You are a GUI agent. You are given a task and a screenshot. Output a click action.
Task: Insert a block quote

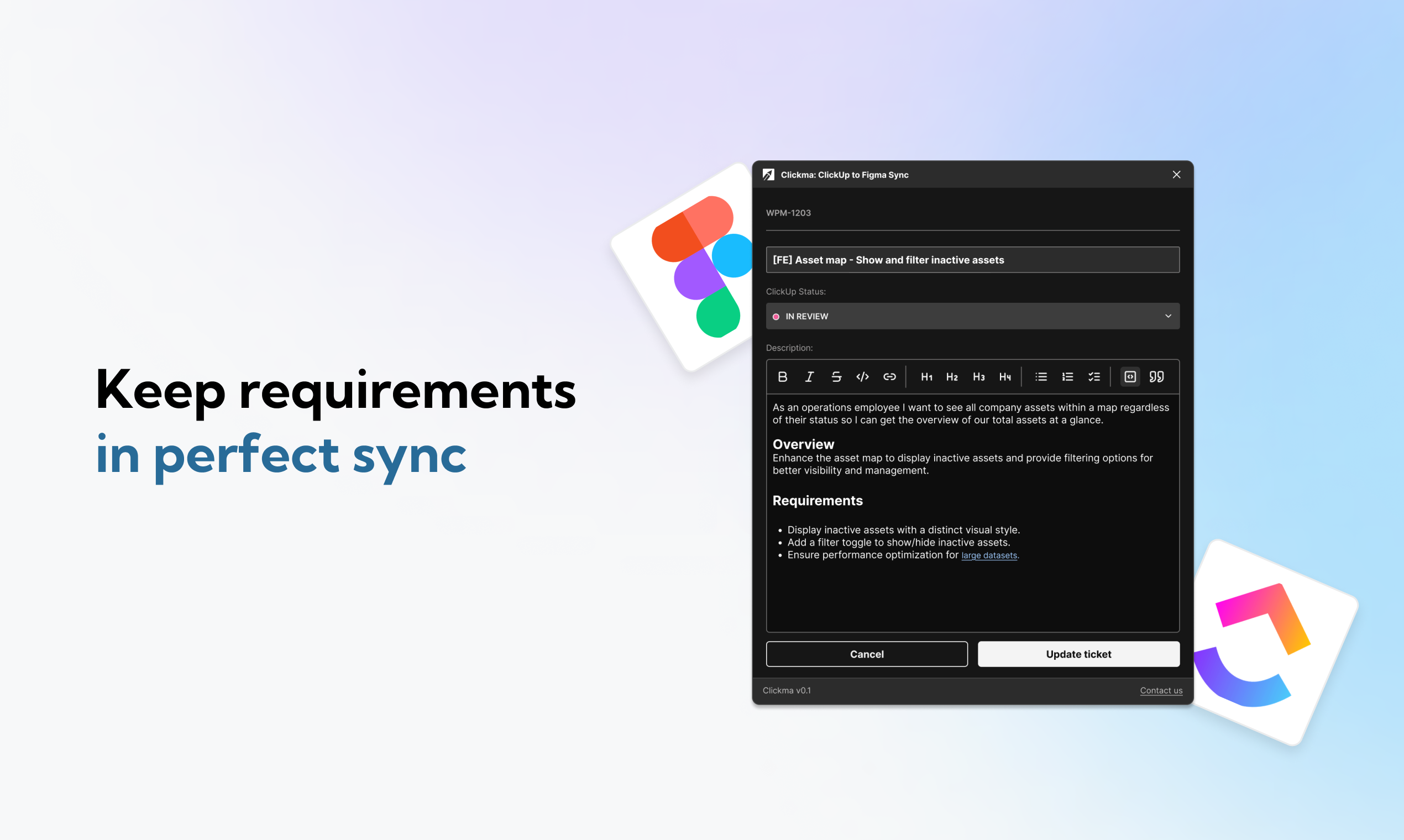click(1156, 377)
